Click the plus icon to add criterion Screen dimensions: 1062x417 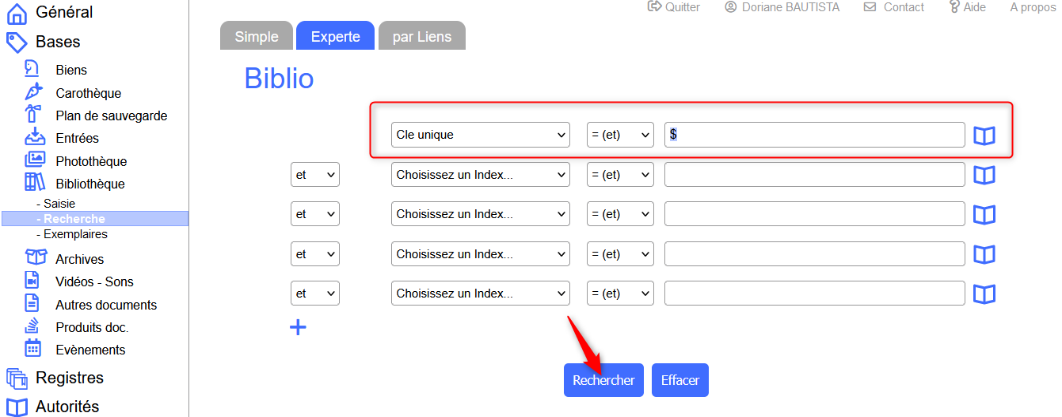[x=298, y=327]
